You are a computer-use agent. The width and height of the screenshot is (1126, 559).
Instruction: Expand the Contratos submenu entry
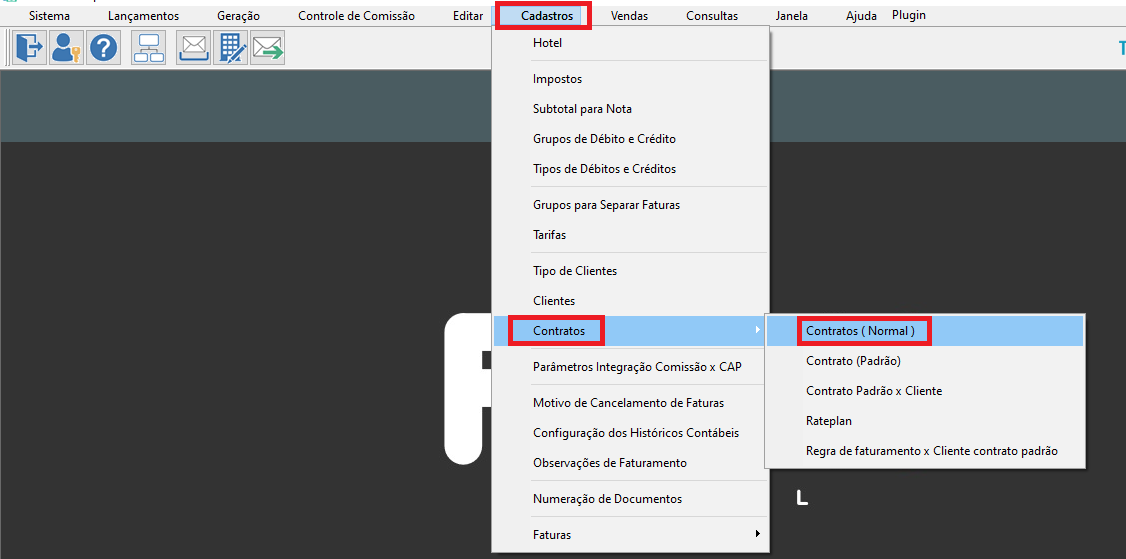[630, 331]
